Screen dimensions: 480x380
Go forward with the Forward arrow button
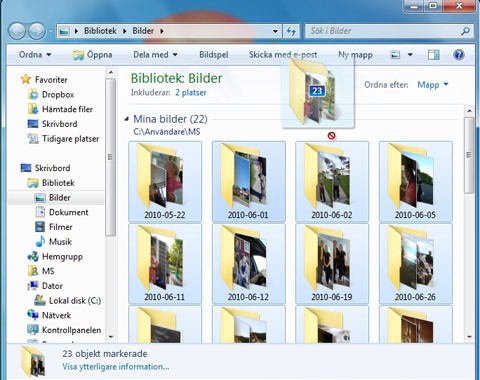pos(37,31)
